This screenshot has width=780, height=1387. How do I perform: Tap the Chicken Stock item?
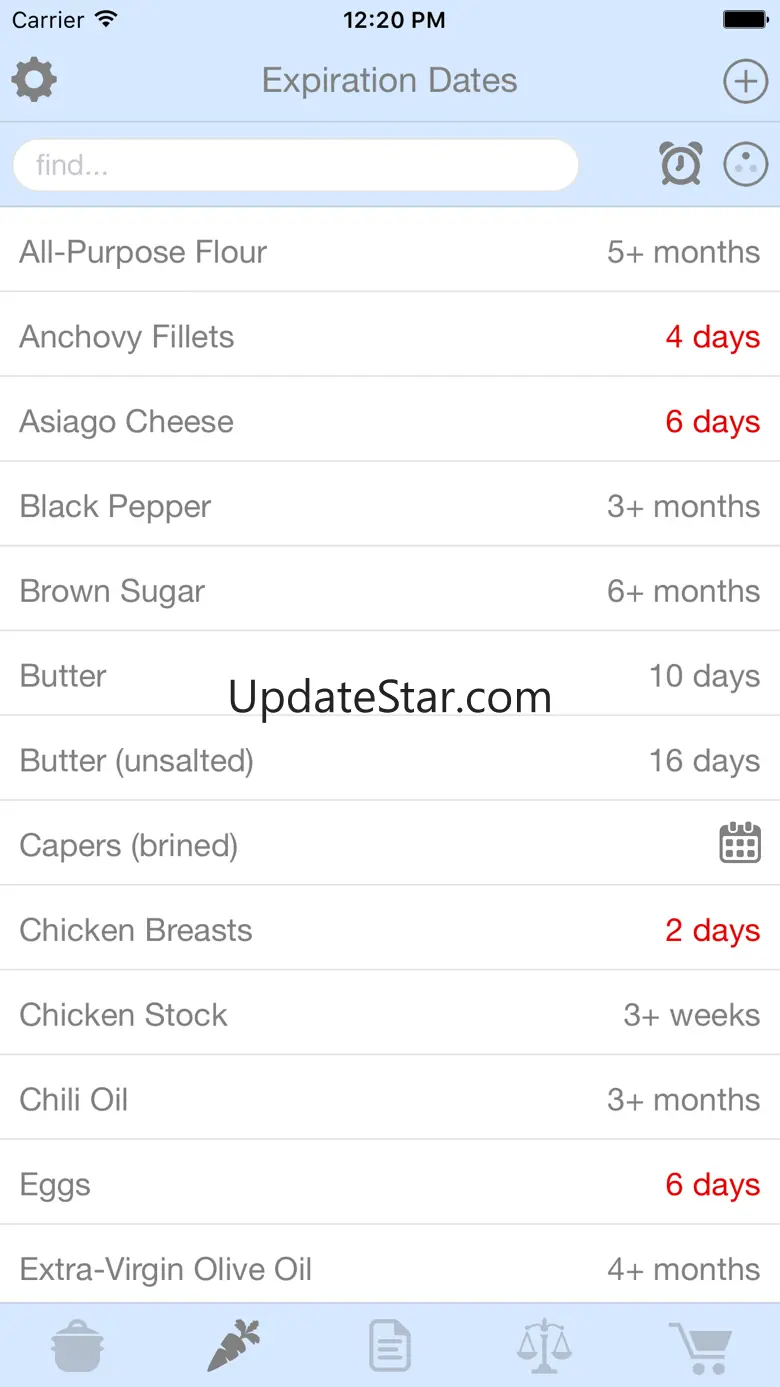(389, 1015)
